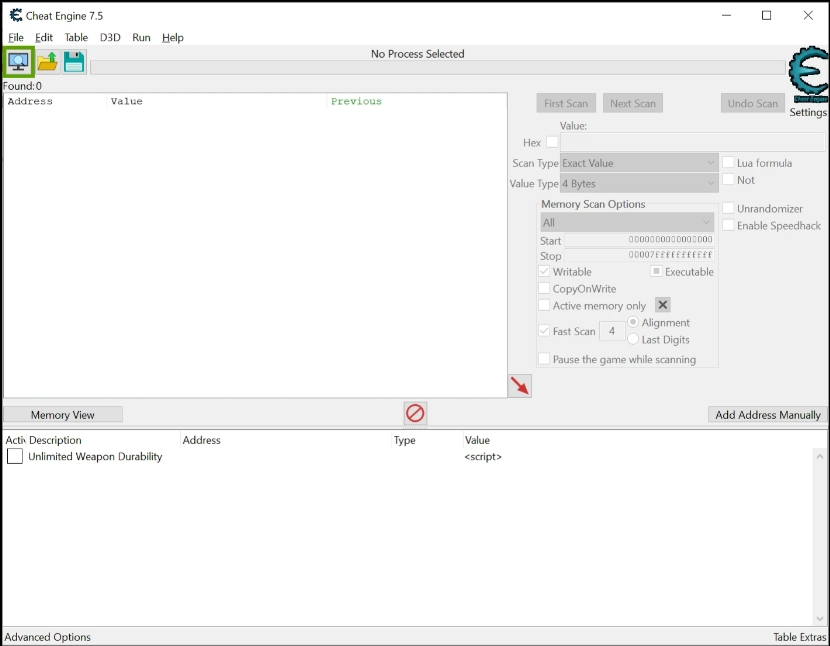830x646 pixels.
Task: Click the open folder load table icon
Action: (47, 62)
